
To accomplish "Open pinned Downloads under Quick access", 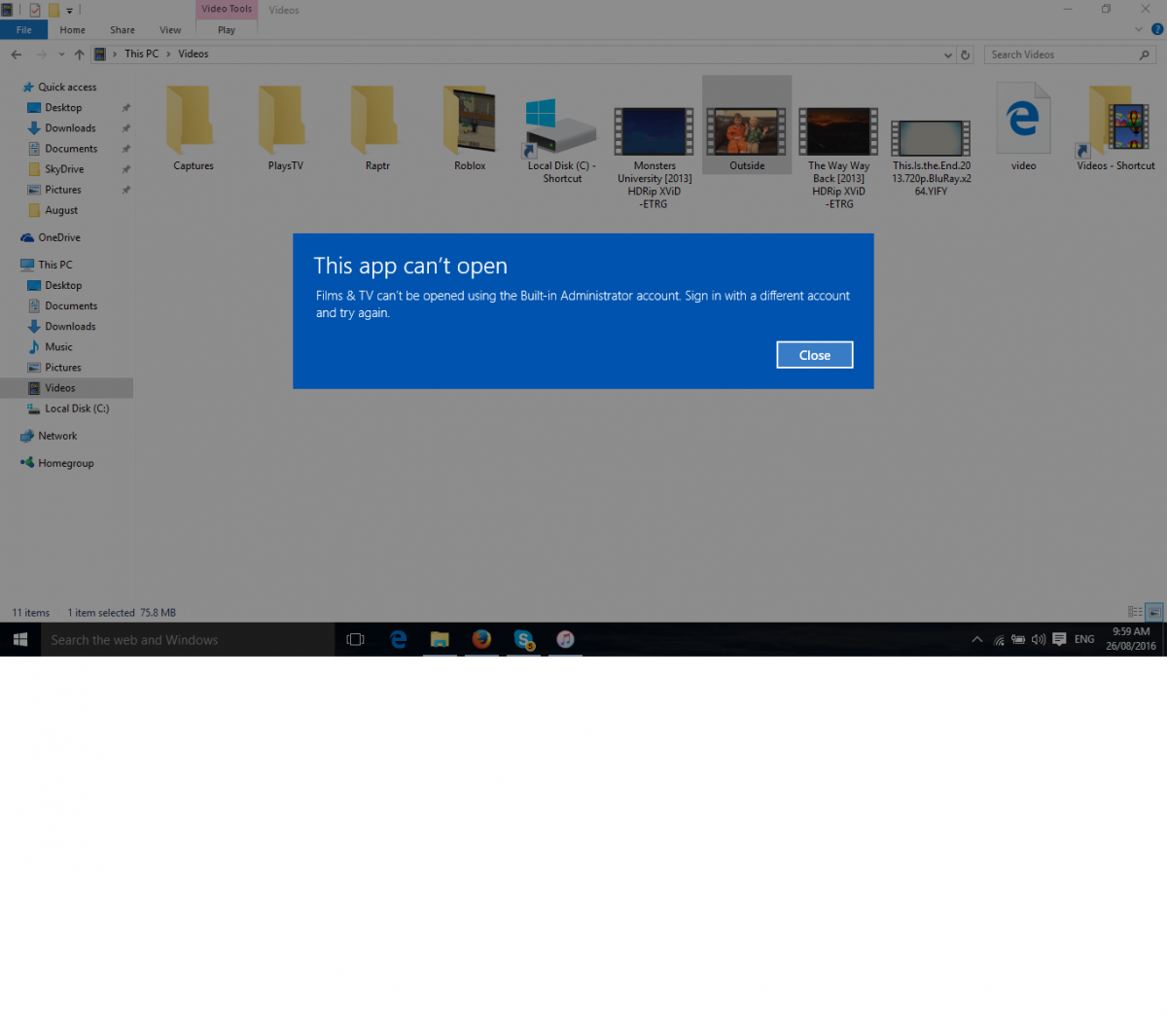I will pyautogui.click(x=70, y=128).
